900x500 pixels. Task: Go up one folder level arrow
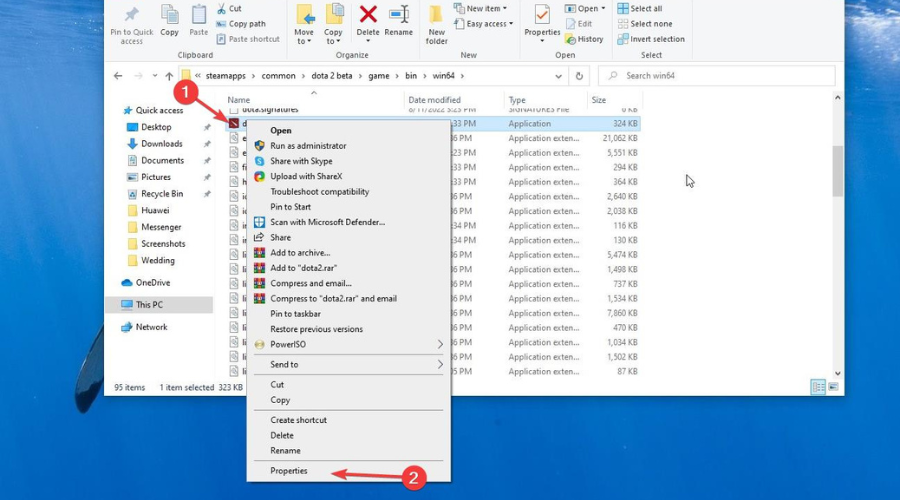(169, 76)
